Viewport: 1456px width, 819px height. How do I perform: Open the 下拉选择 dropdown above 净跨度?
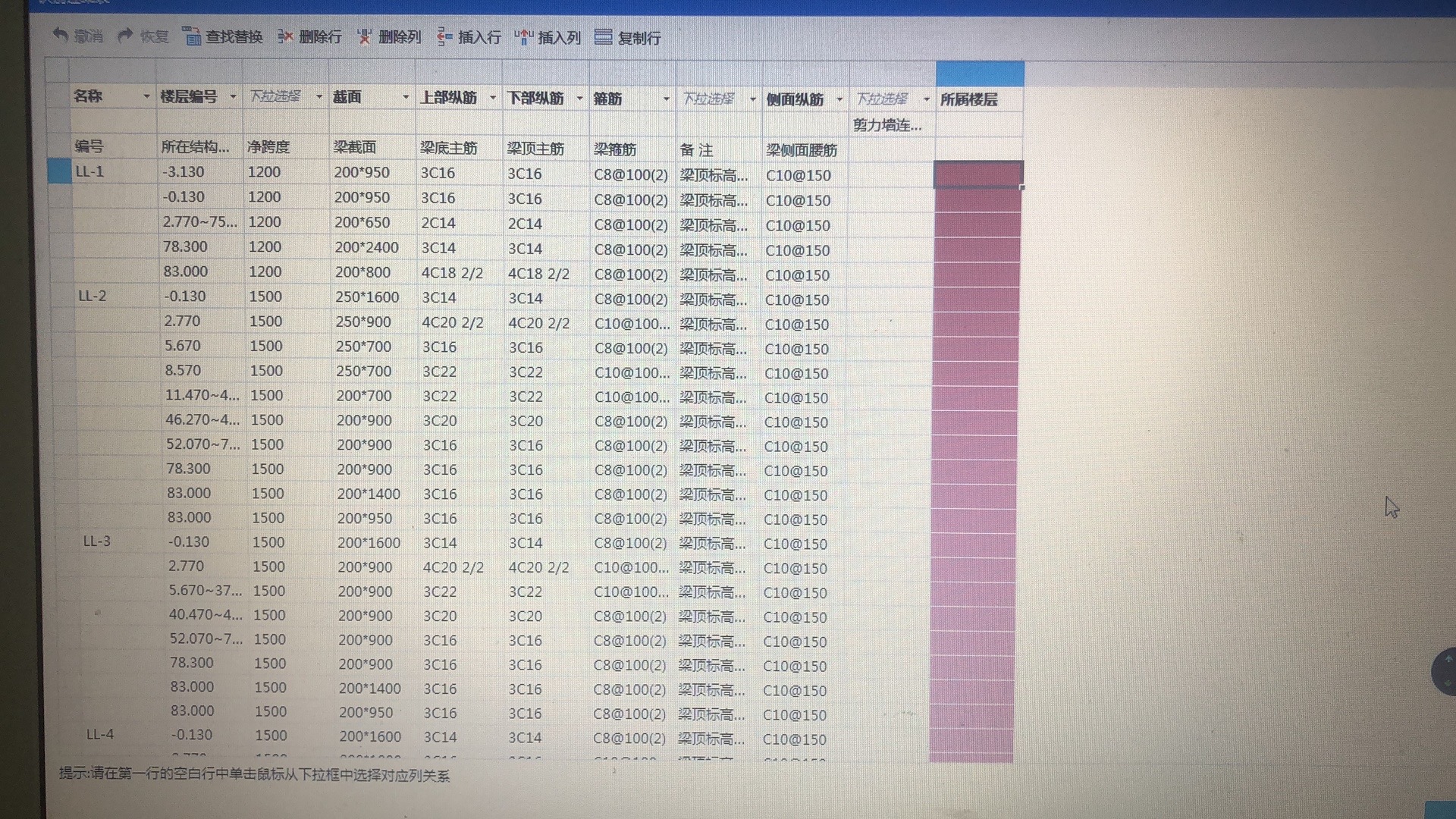tap(318, 97)
